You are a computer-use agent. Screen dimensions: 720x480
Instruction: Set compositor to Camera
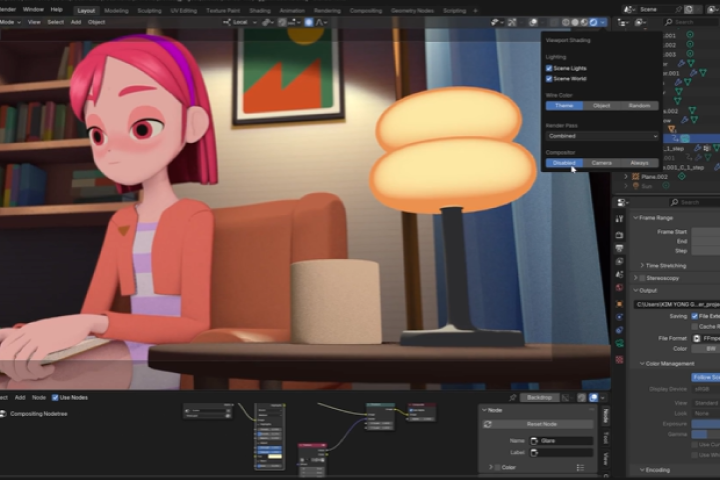pyautogui.click(x=601, y=162)
